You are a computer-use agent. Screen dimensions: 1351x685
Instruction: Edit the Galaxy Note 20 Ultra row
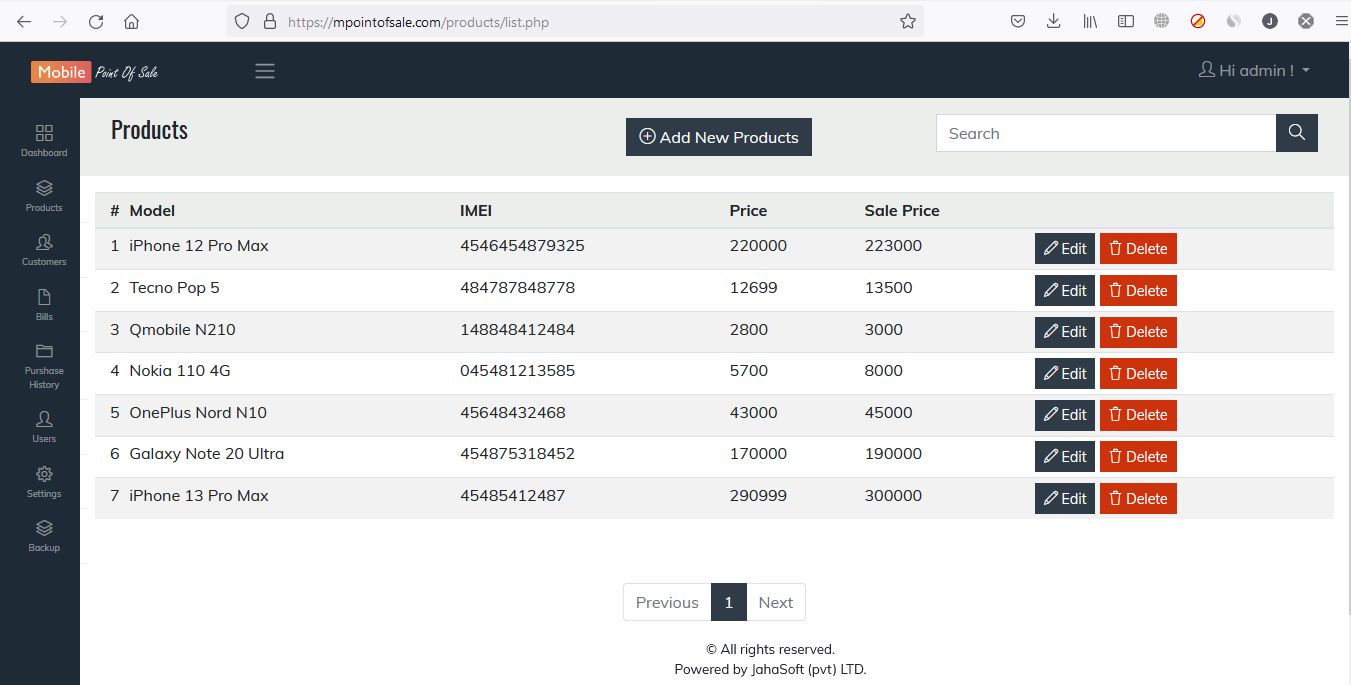1064,457
